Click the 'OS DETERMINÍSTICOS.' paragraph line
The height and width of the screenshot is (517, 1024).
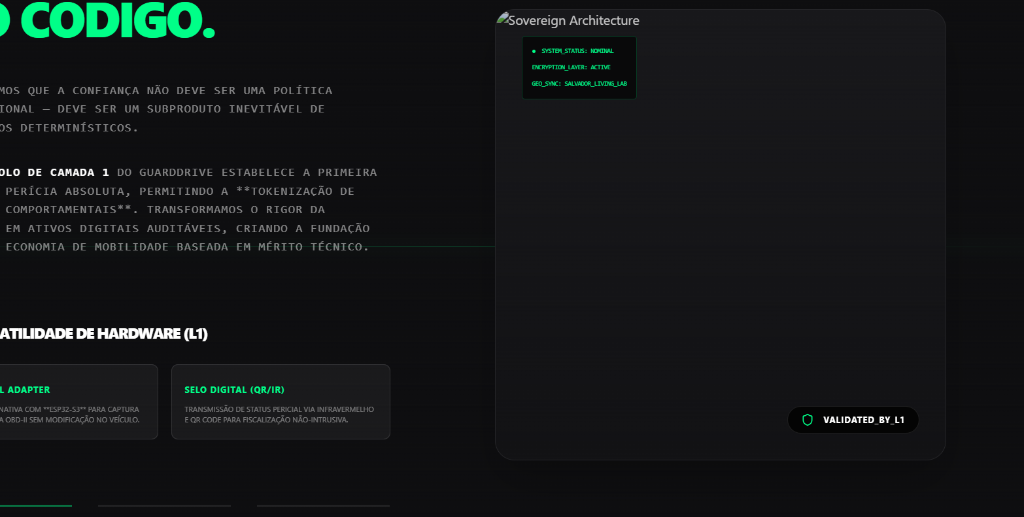[69, 128]
